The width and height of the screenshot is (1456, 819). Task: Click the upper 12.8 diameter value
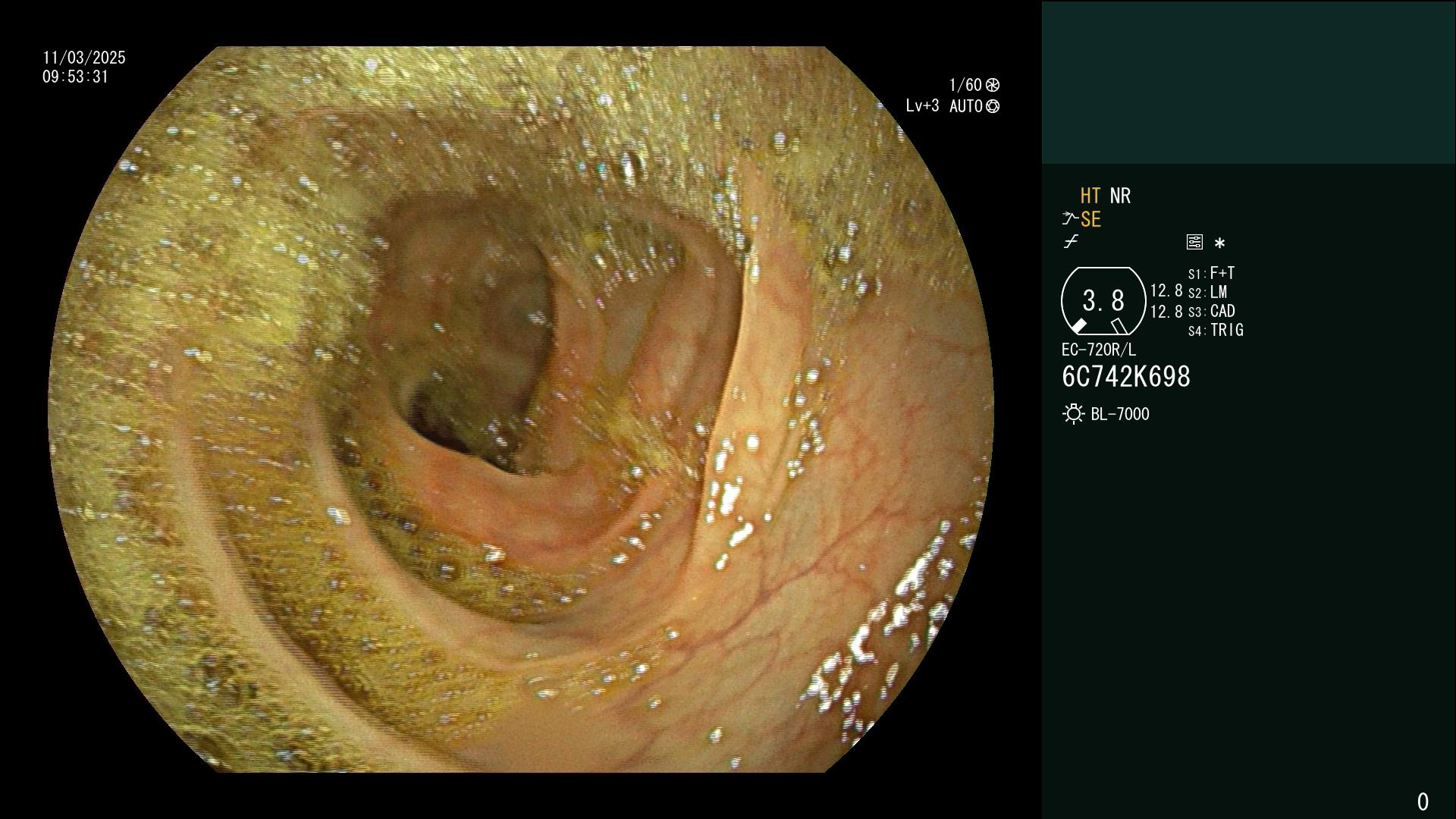coord(1166,291)
